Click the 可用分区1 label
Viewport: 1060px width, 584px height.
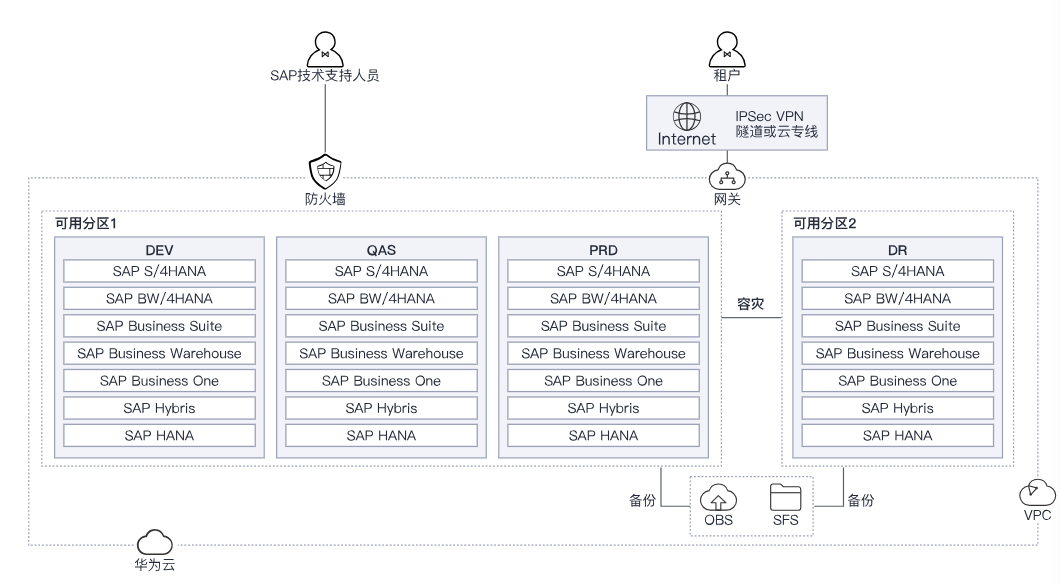pos(86,224)
